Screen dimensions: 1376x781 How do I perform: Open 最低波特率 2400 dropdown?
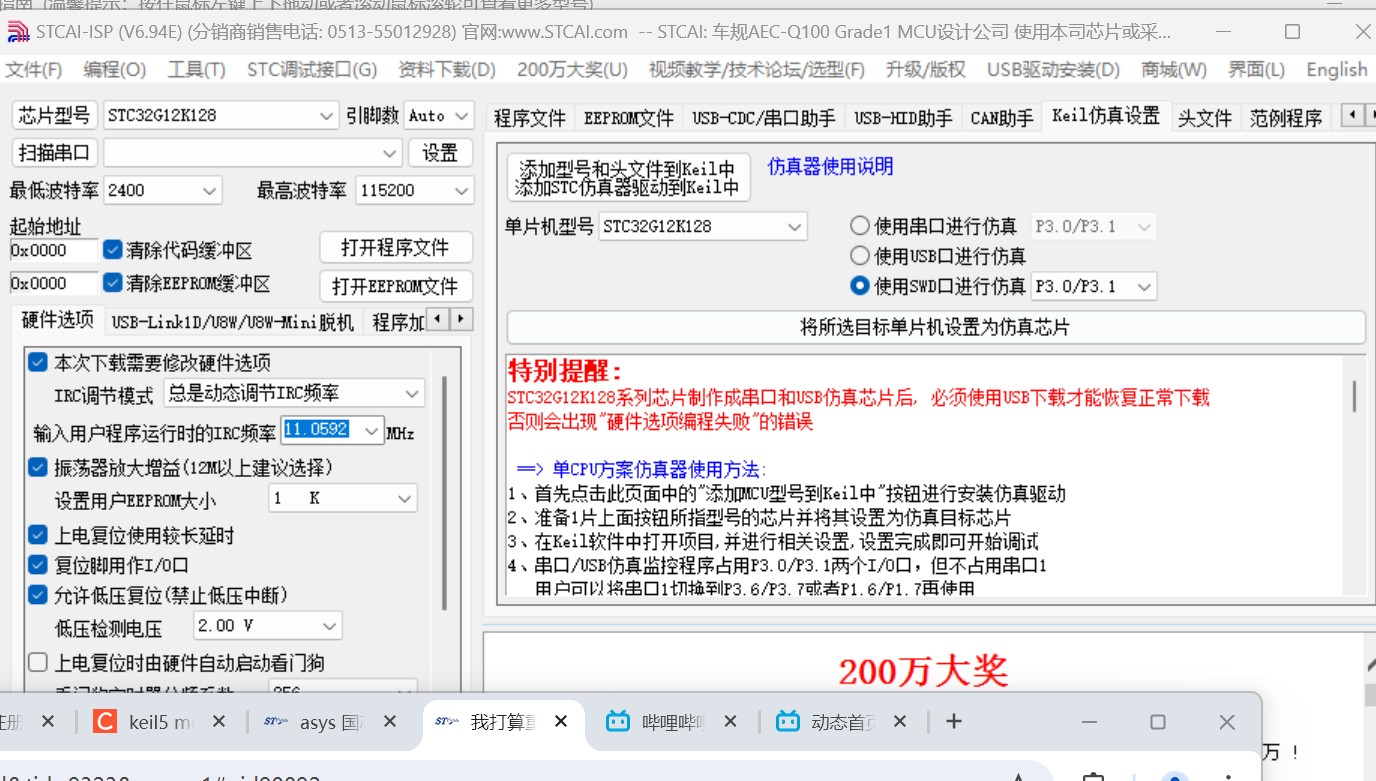coord(163,190)
